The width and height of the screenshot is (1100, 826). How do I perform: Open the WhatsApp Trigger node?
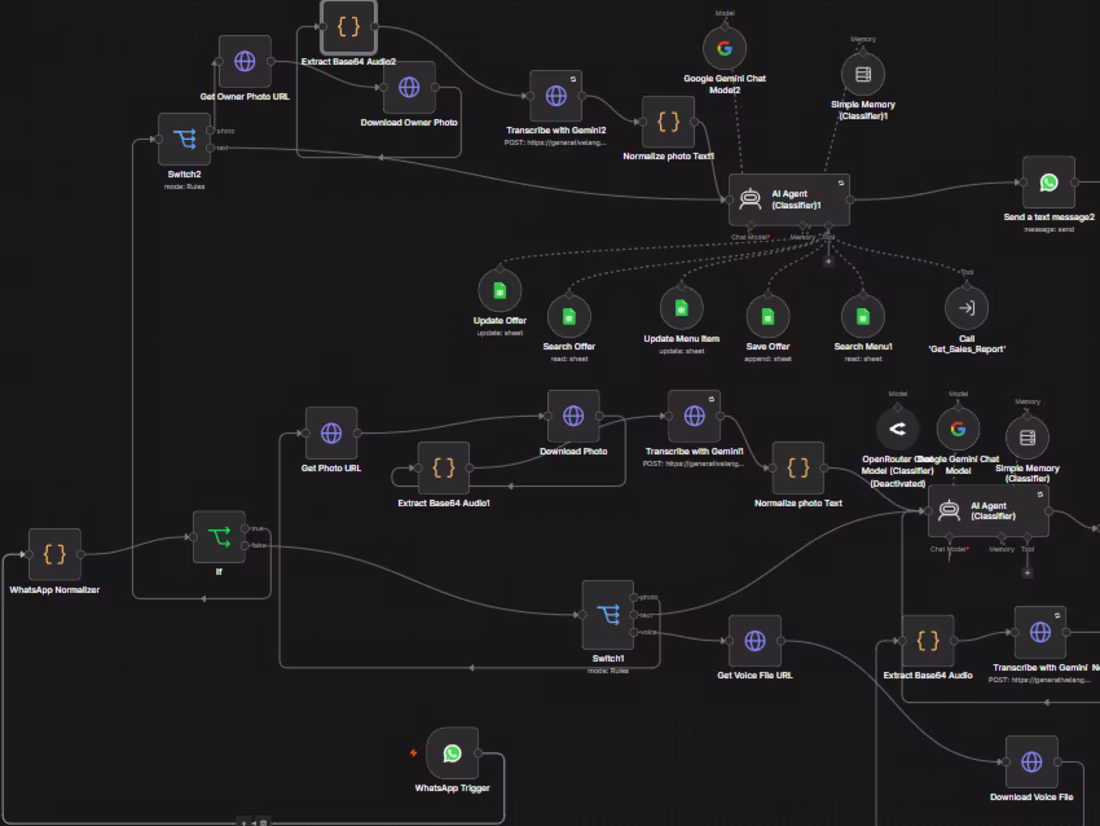[452, 754]
